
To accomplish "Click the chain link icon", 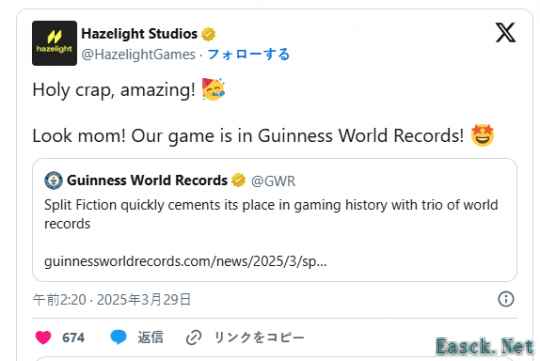I will 194,338.
